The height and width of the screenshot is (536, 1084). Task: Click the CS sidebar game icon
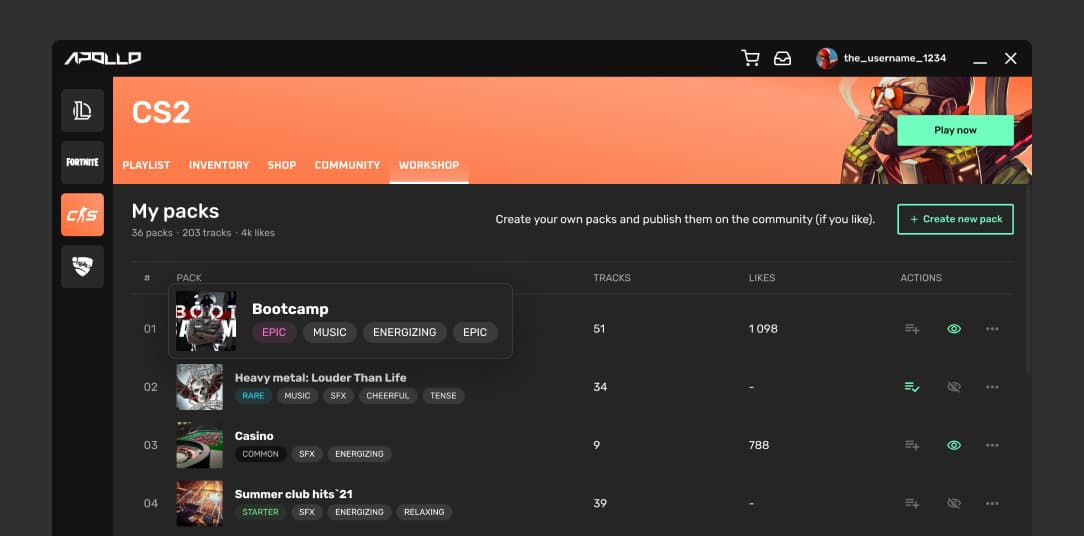pos(82,214)
